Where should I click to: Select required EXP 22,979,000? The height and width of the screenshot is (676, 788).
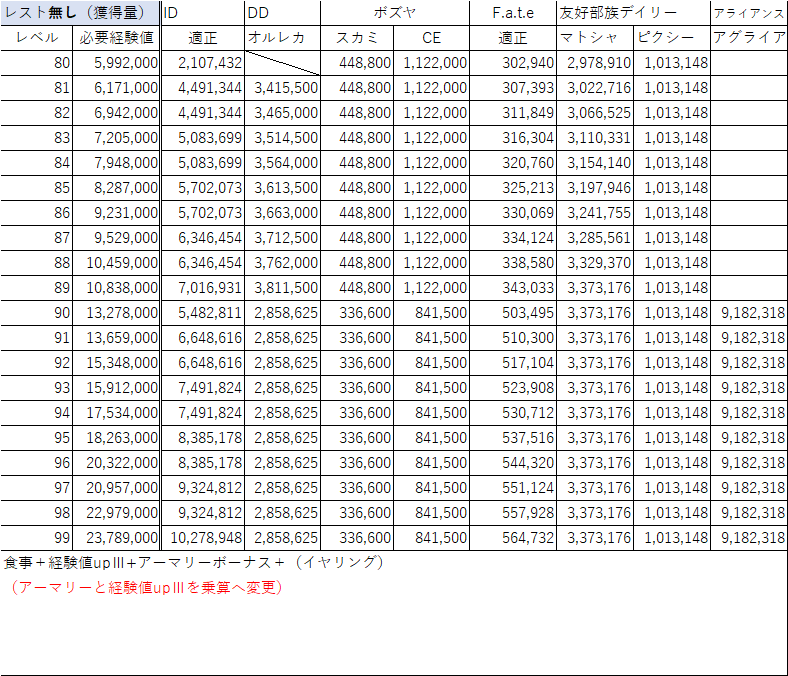pos(116,513)
